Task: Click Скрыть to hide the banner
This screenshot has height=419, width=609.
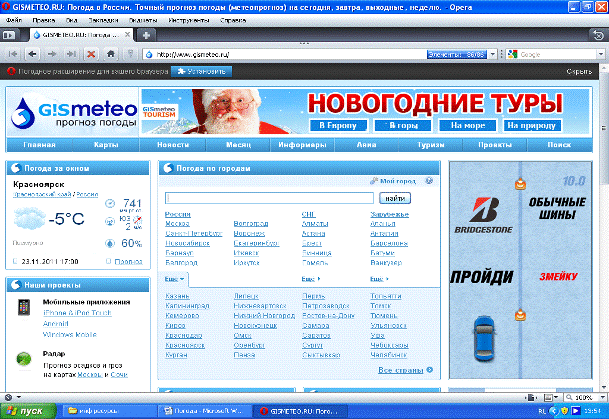Action: click(579, 71)
